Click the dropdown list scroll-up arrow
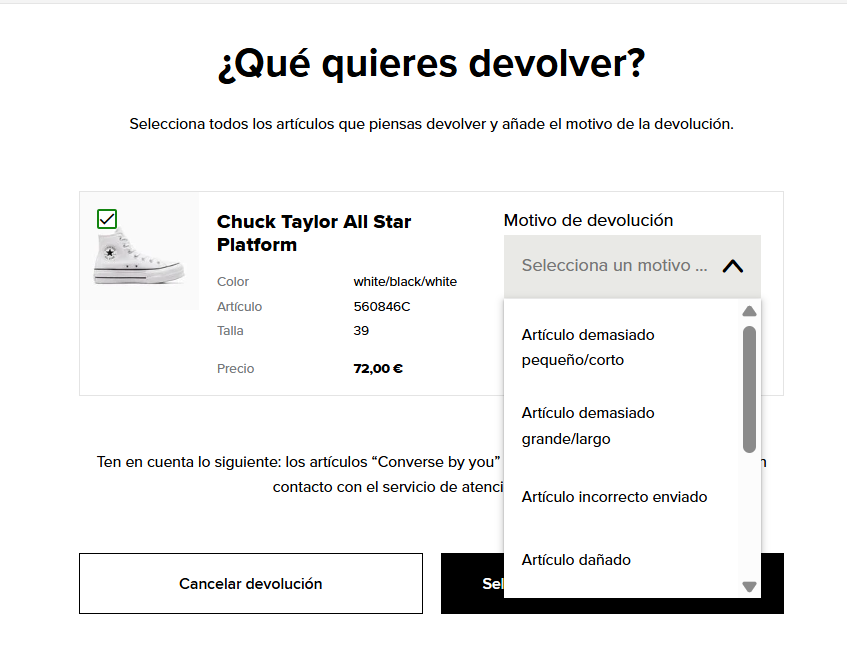This screenshot has width=847, height=646. point(749,311)
